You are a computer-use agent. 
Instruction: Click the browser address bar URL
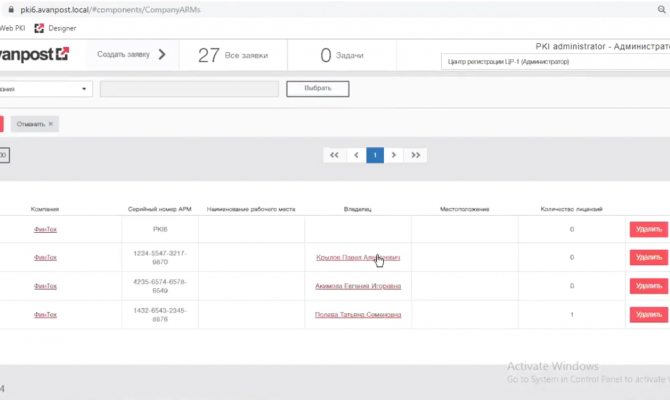pos(110,9)
